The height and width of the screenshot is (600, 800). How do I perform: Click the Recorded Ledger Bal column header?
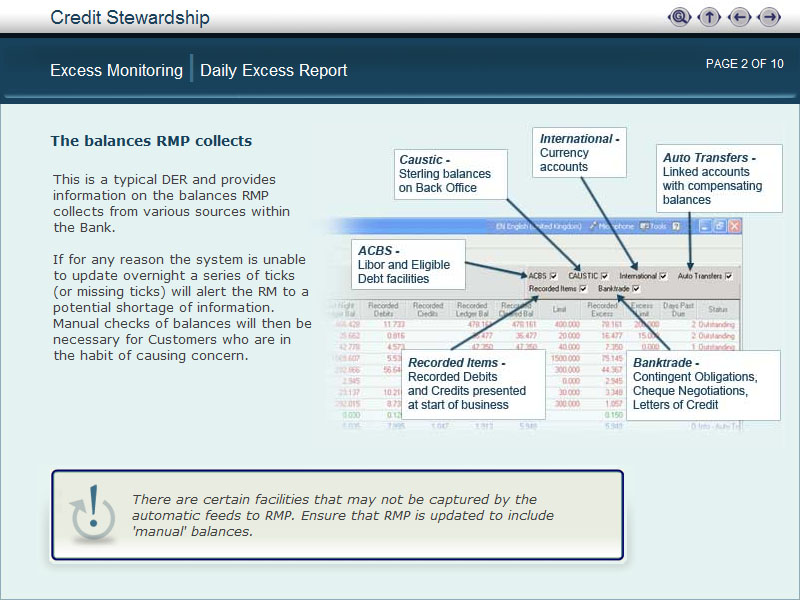point(472,309)
